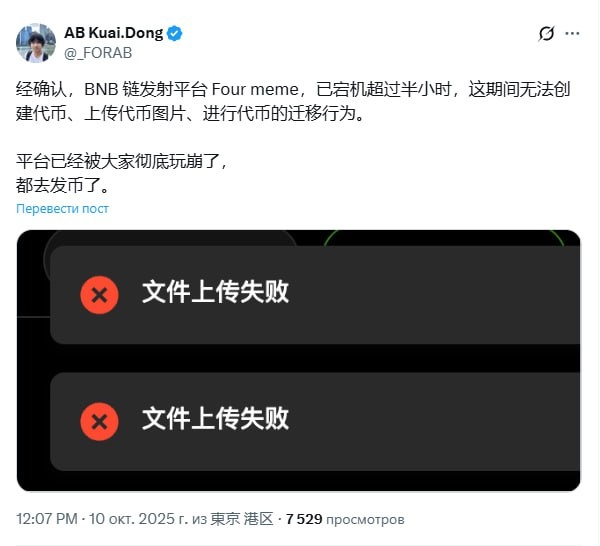The width and height of the screenshot is (600, 546).
Task: Click the Перевести пост translate link
Action: click(x=62, y=209)
